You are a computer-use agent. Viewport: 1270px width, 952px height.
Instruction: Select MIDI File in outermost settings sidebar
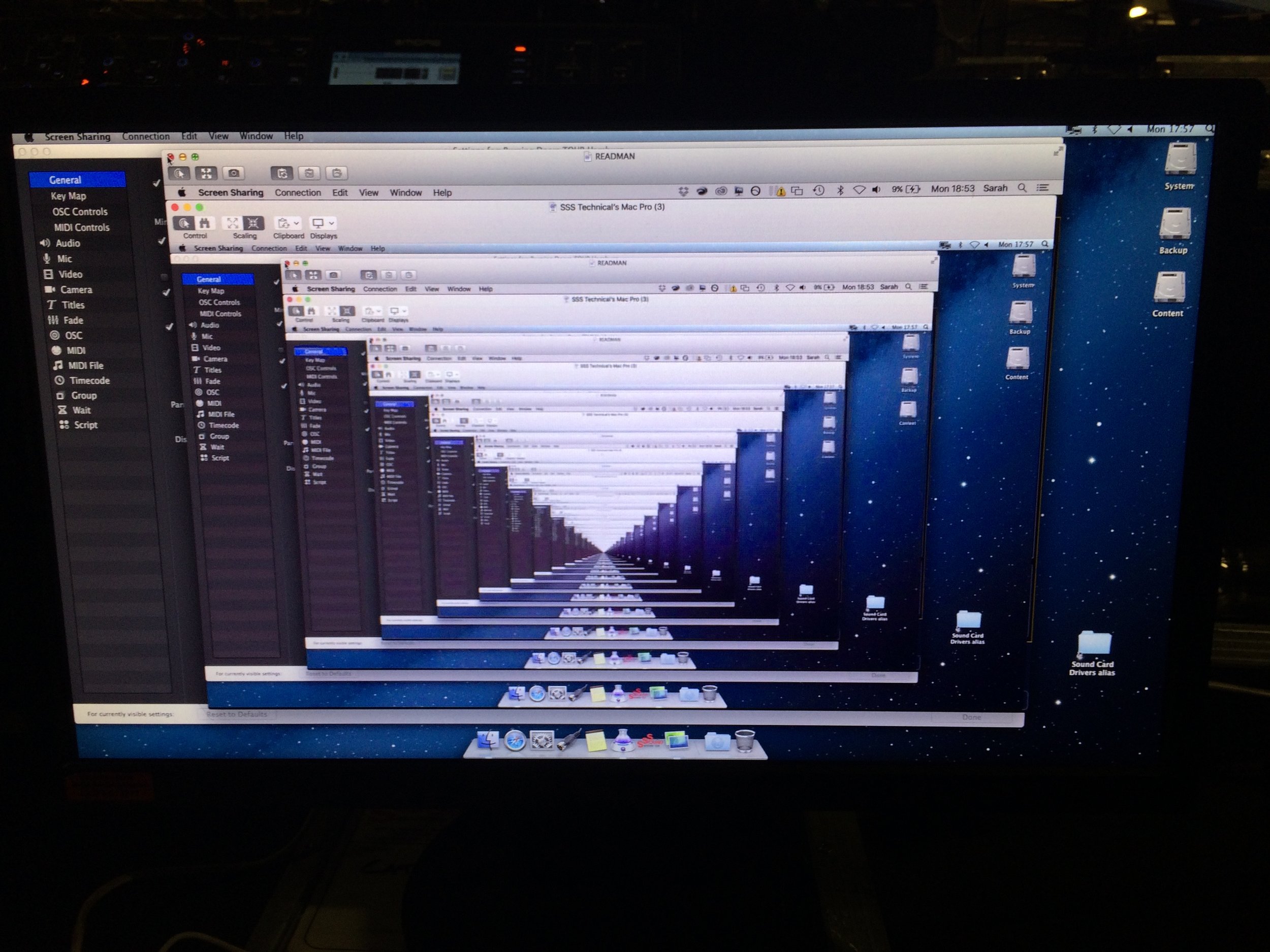(x=85, y=366)
